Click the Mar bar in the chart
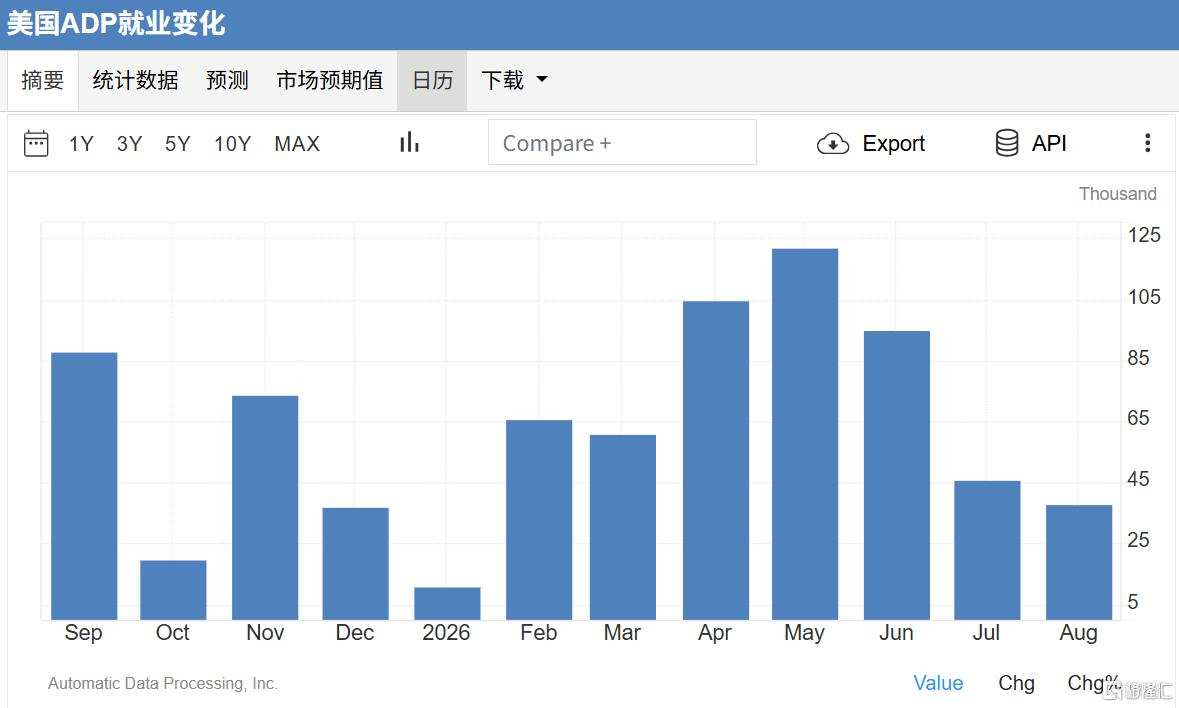The width and height of the screenshot is (1179, 708). coord(623,528)
